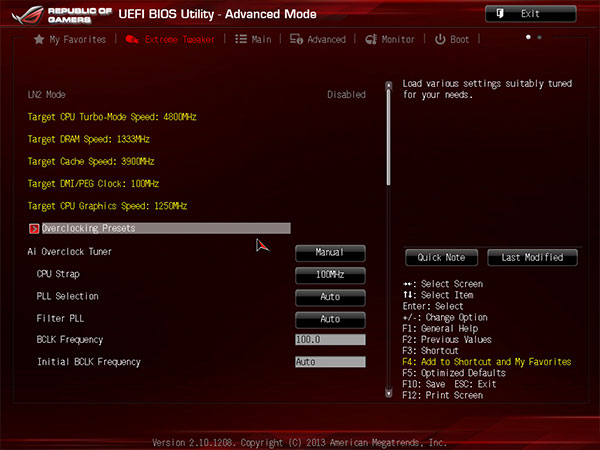Click F4 Add to Shortcut hint
The height and width of the screenshot is (450, 600).
click(x=487, y=362)
